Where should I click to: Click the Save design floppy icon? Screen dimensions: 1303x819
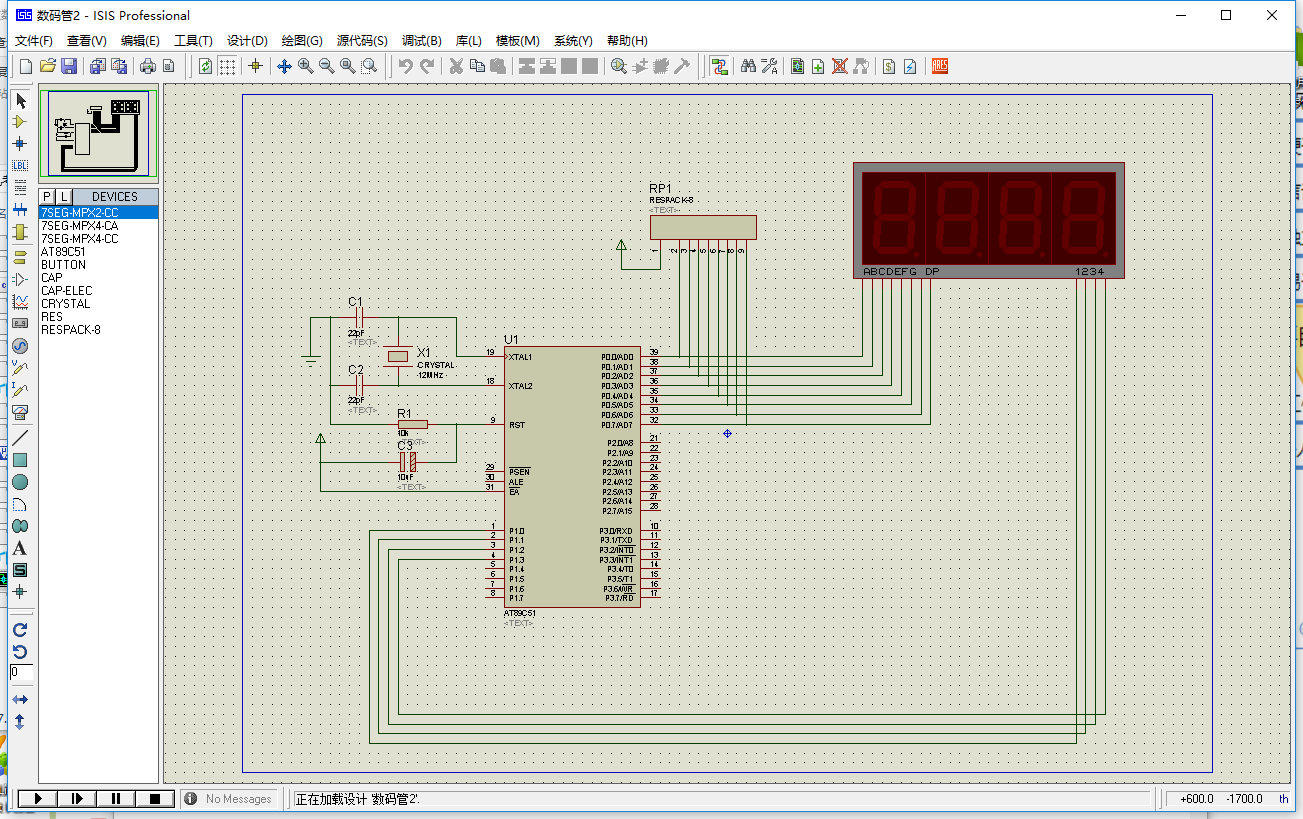pyautogui.click(x=69, y=66)
